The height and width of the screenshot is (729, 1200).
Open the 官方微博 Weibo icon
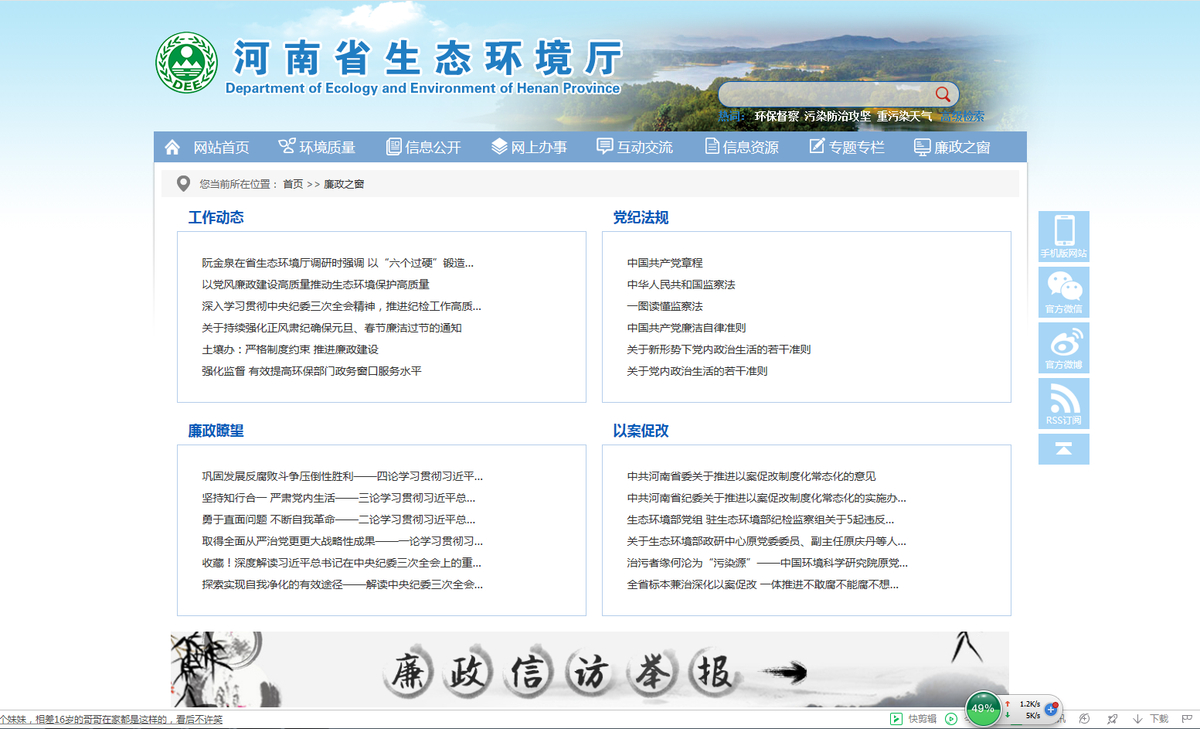[x=1064, y=348]
